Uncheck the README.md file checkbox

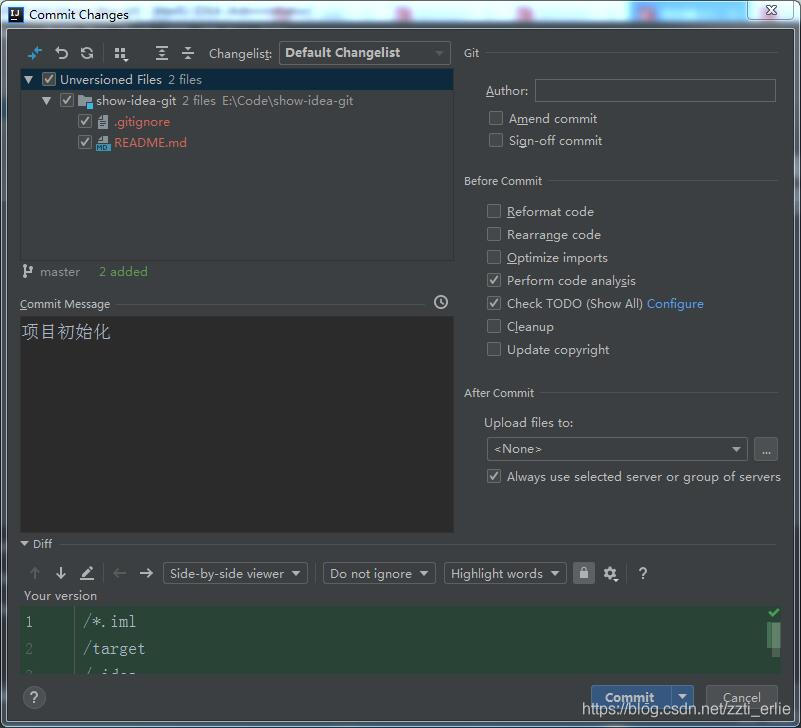point(85,142)
